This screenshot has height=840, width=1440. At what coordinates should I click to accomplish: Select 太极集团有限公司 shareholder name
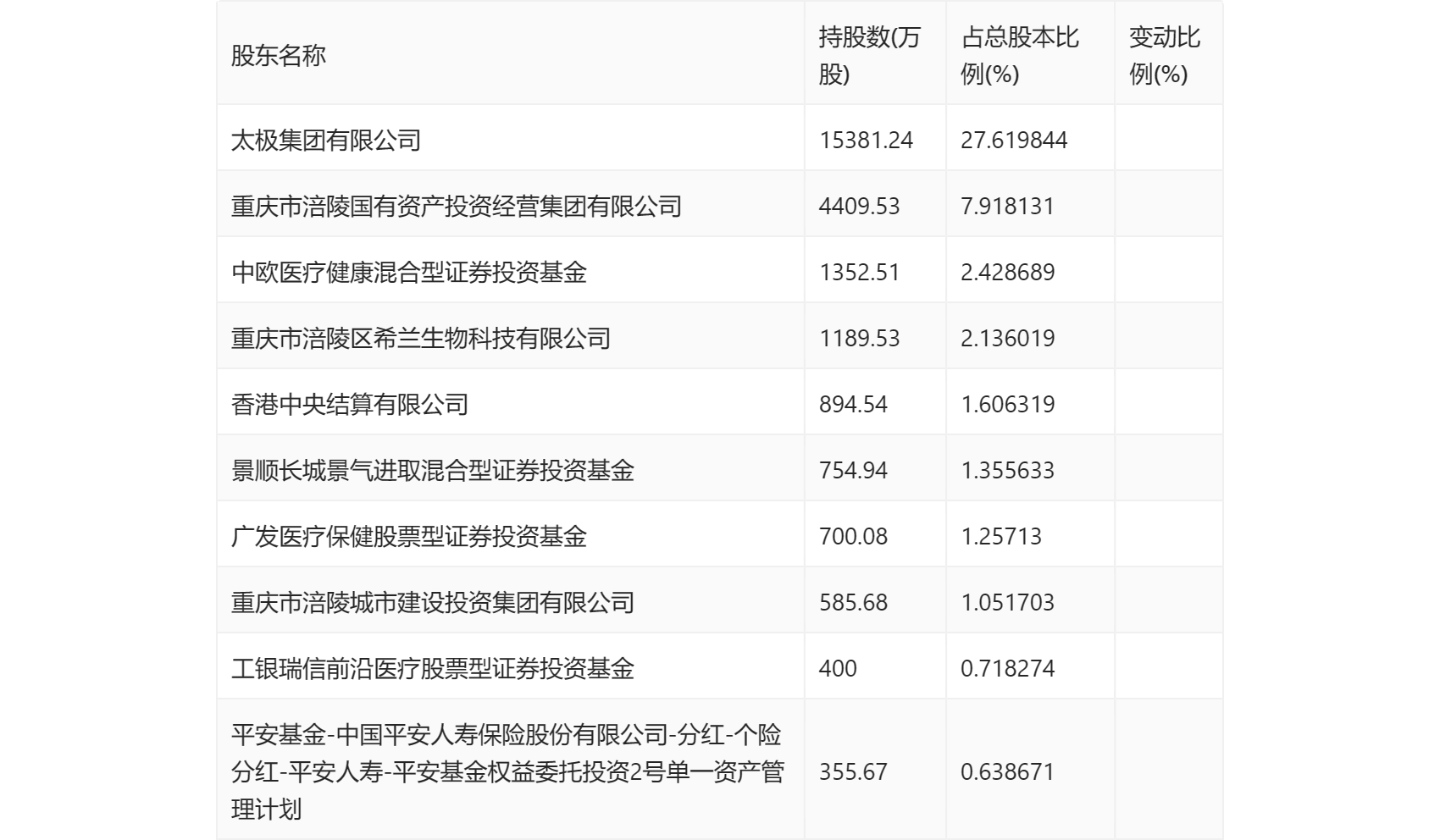[x=326, y=140]
